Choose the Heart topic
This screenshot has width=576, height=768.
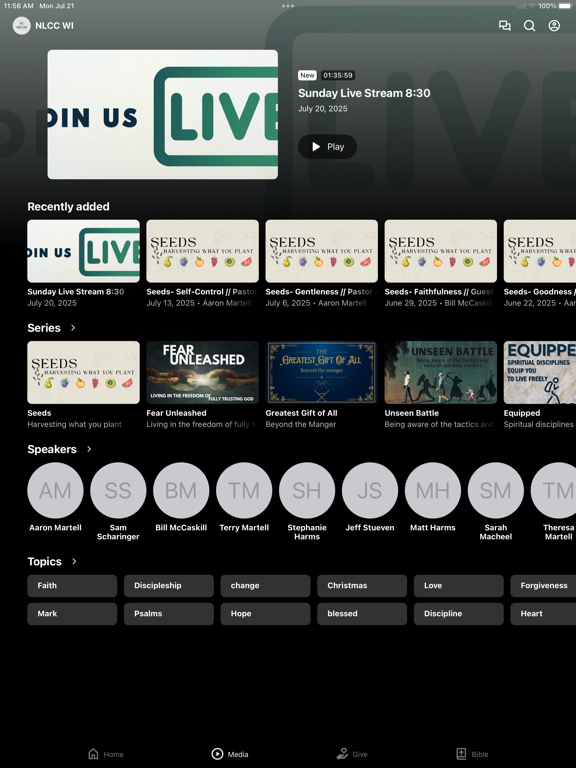(x=543, y=614)
